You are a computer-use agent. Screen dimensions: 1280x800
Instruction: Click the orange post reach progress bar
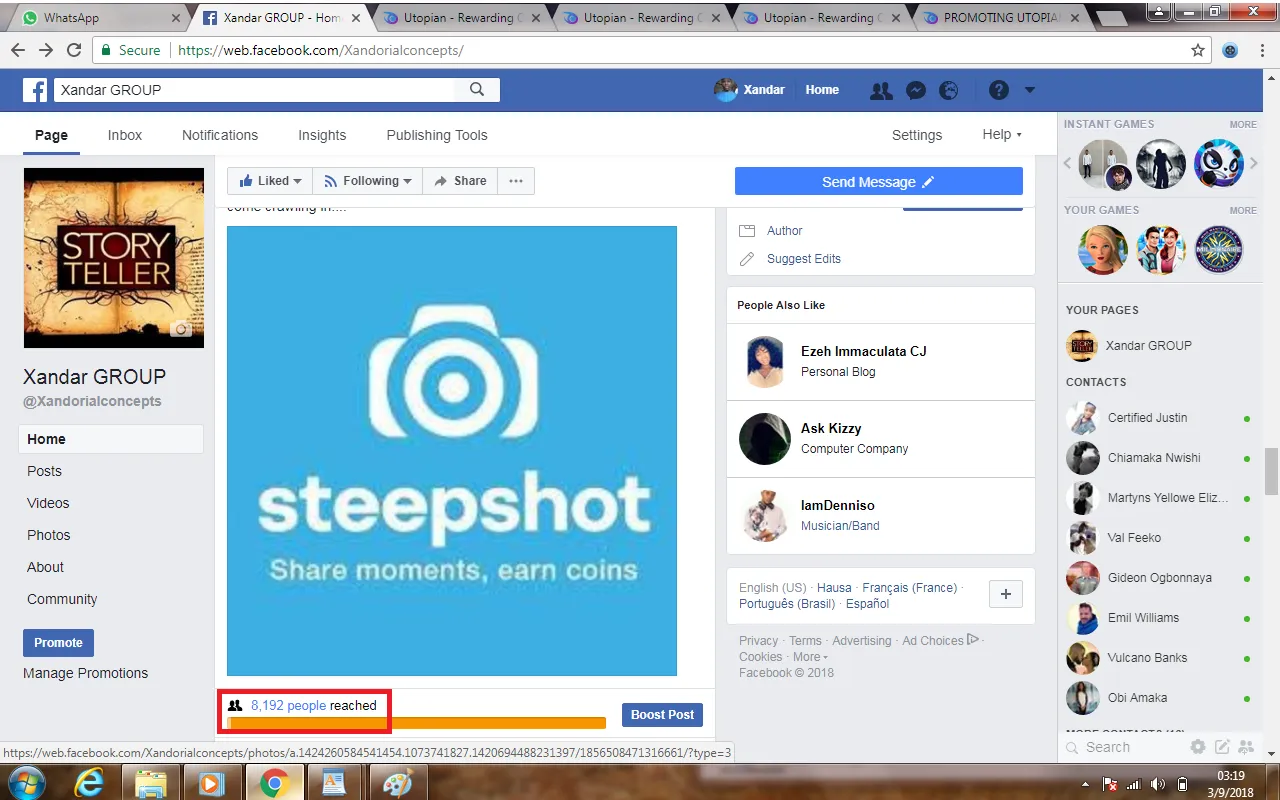[x=416, y=723]
